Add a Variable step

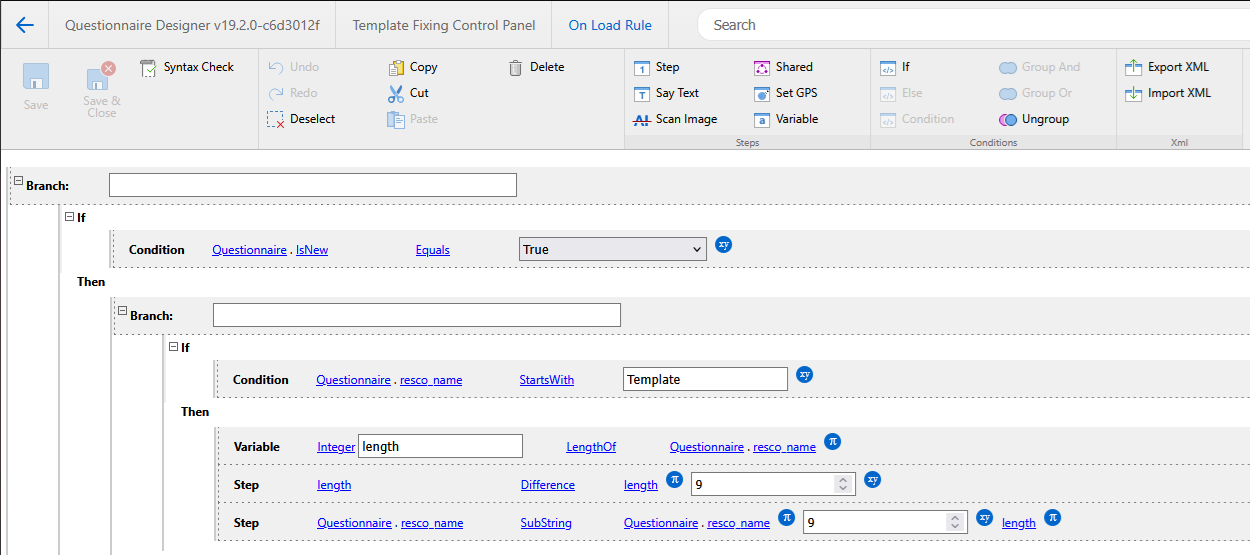click(786, 119)
